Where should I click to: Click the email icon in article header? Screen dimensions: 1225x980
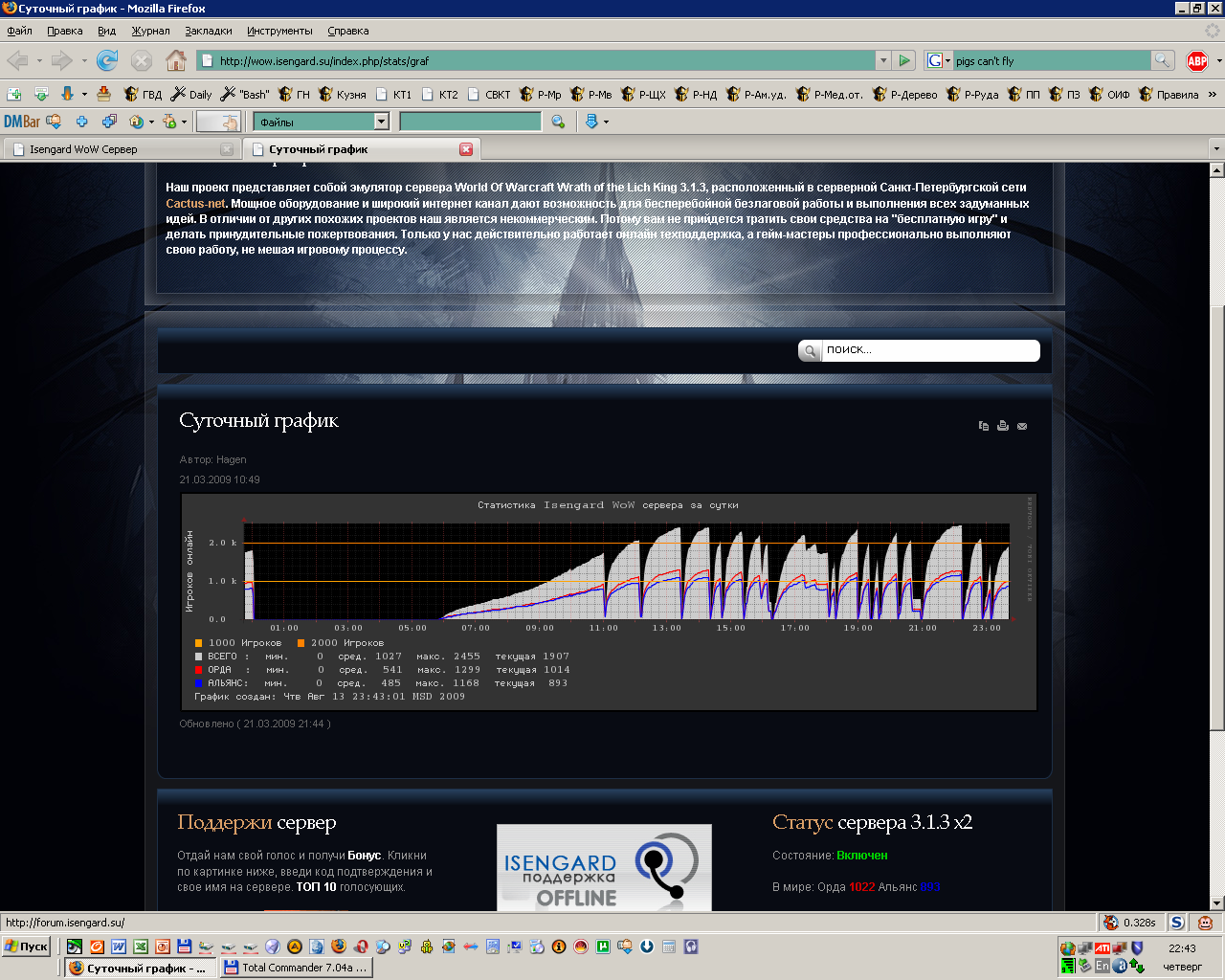[1022, 426]
